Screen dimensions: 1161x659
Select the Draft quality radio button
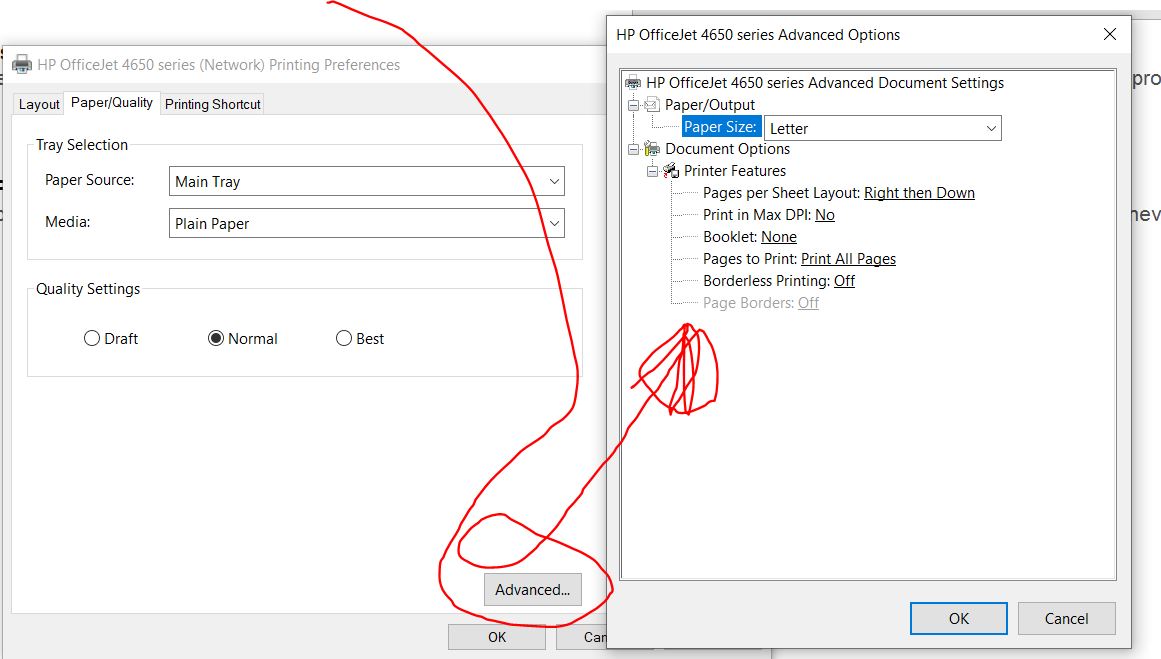click(x=92, y=338)
